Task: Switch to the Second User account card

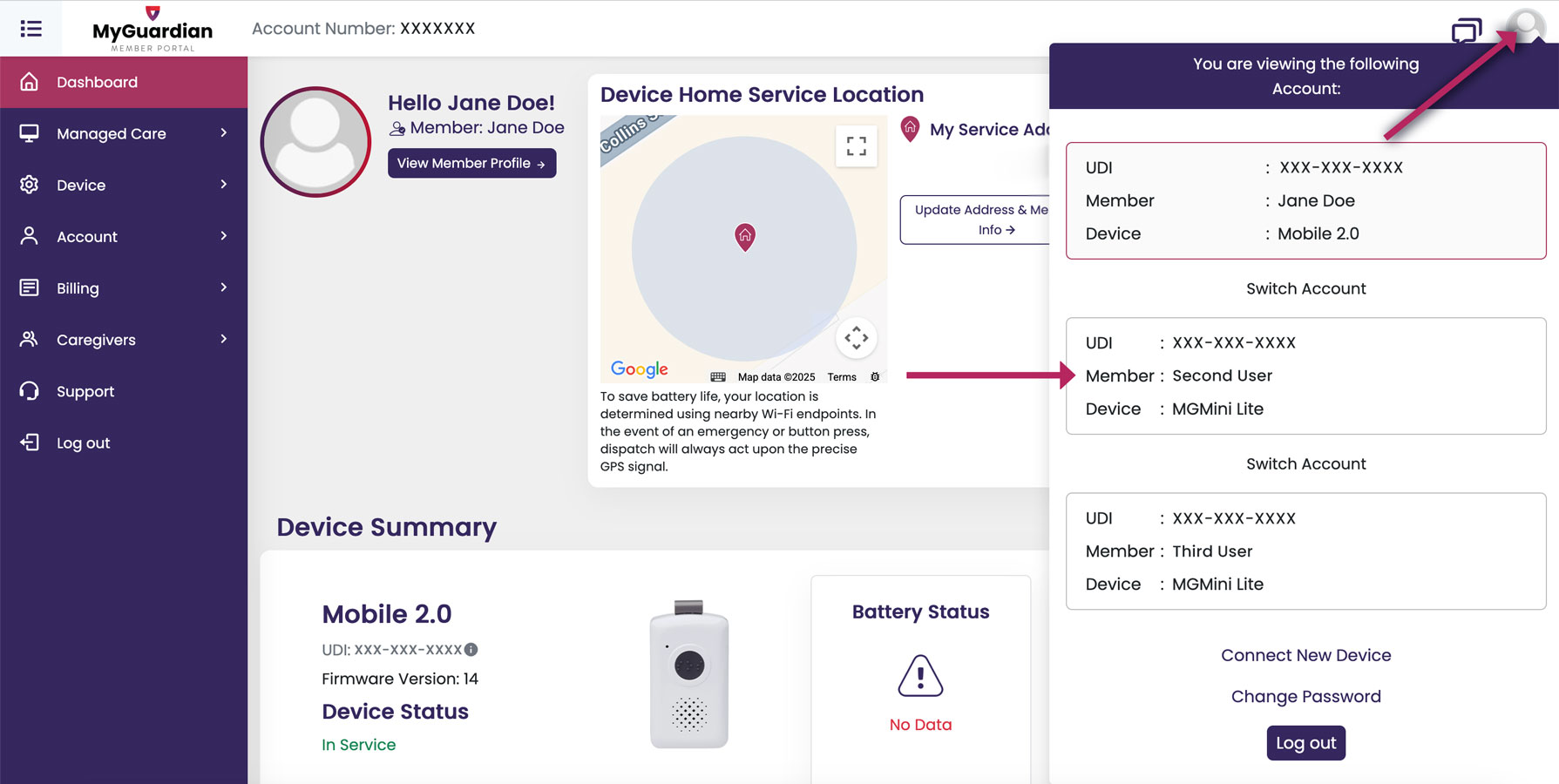Action: [x=1305, y=375]
